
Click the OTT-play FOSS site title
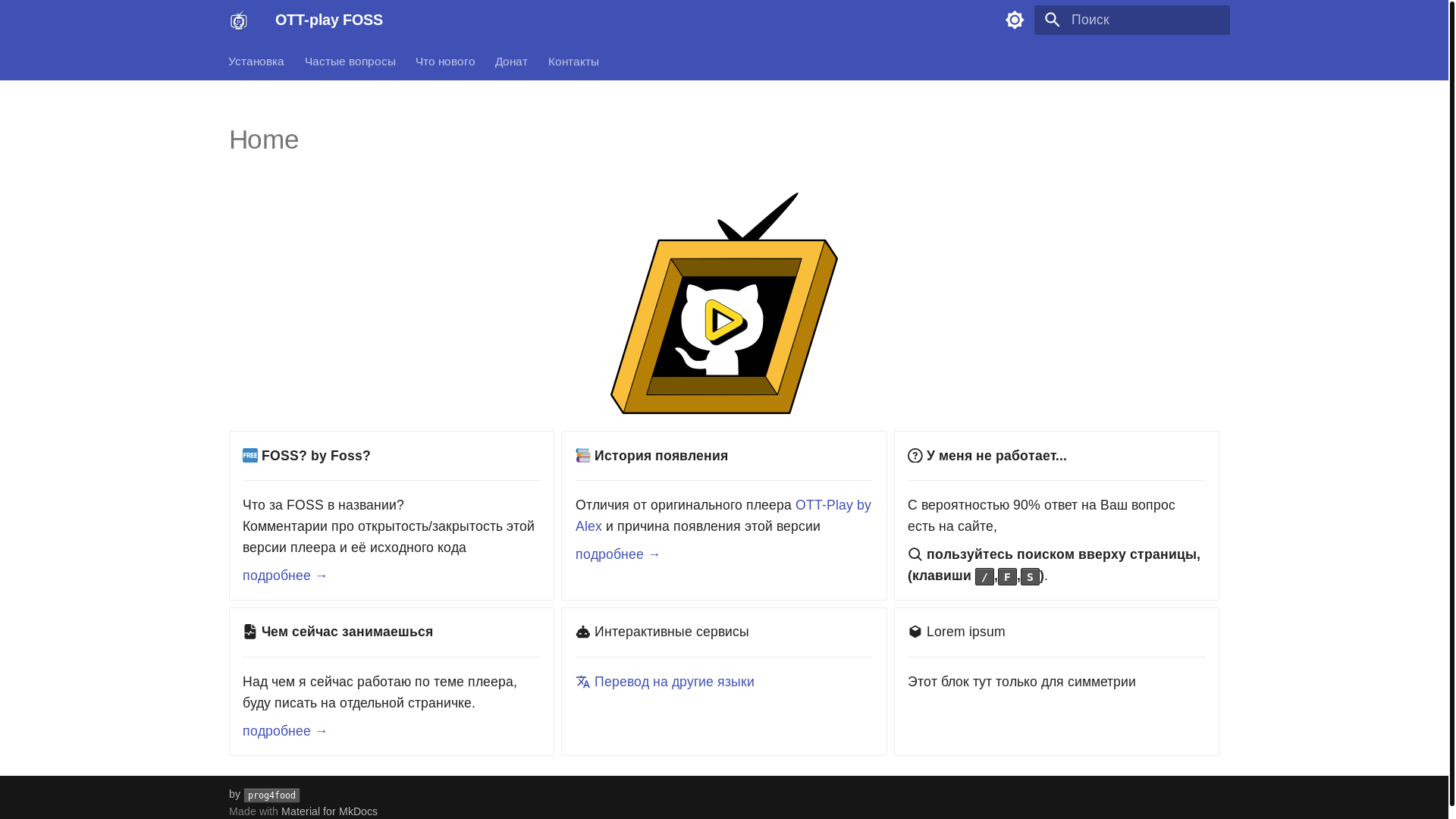coord(329,20)
